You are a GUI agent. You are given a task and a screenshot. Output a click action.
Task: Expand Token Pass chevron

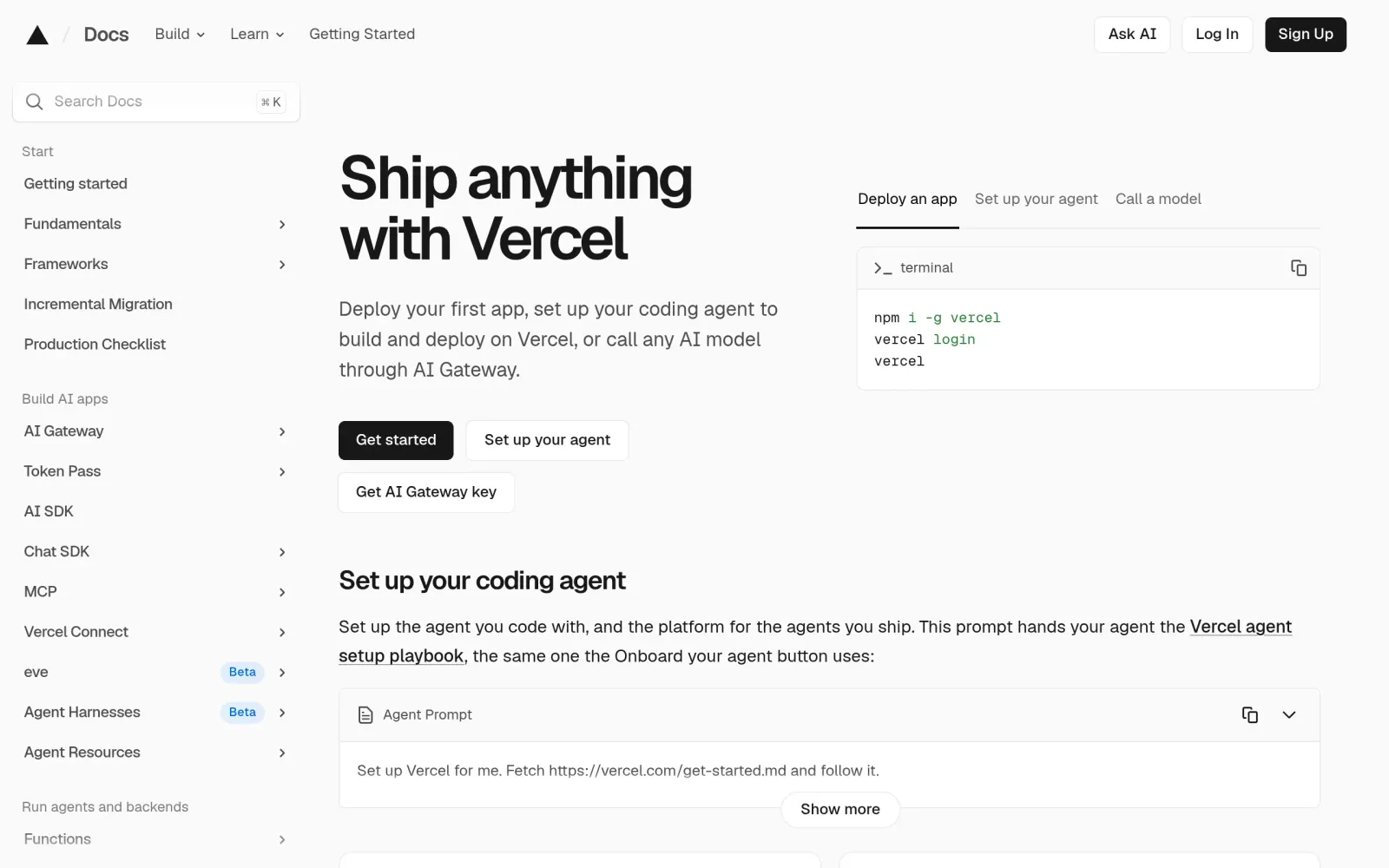point(282,471)
